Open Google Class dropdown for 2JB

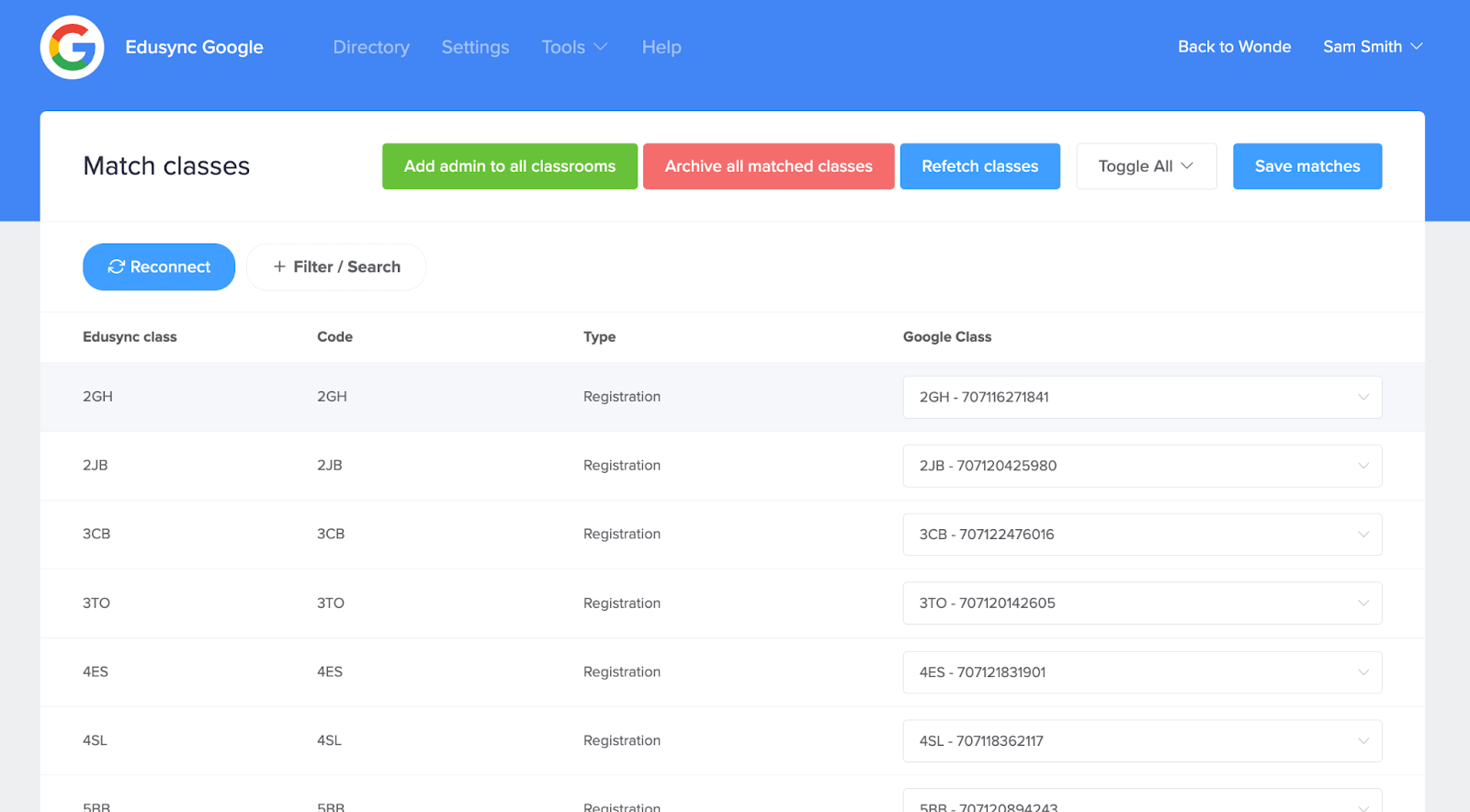tap(1142, 466)
